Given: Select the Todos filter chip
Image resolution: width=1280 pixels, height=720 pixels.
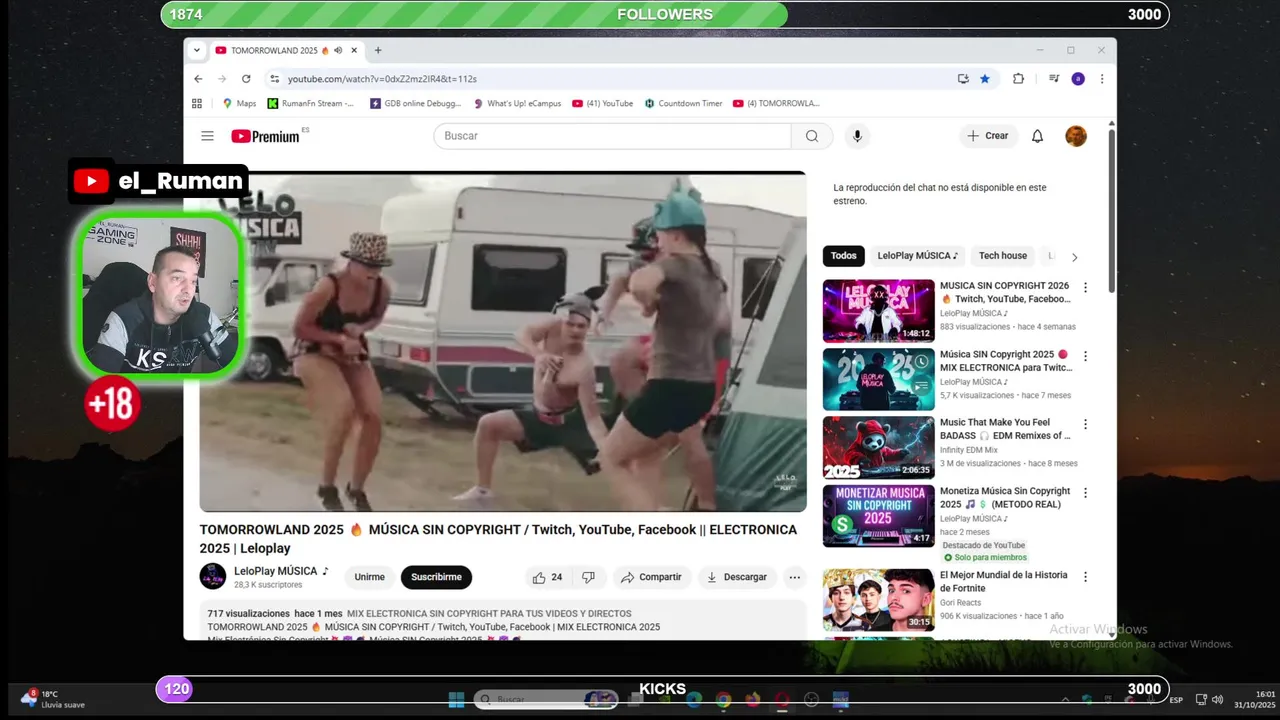Looking at the screenshot, I should (844, 256).
